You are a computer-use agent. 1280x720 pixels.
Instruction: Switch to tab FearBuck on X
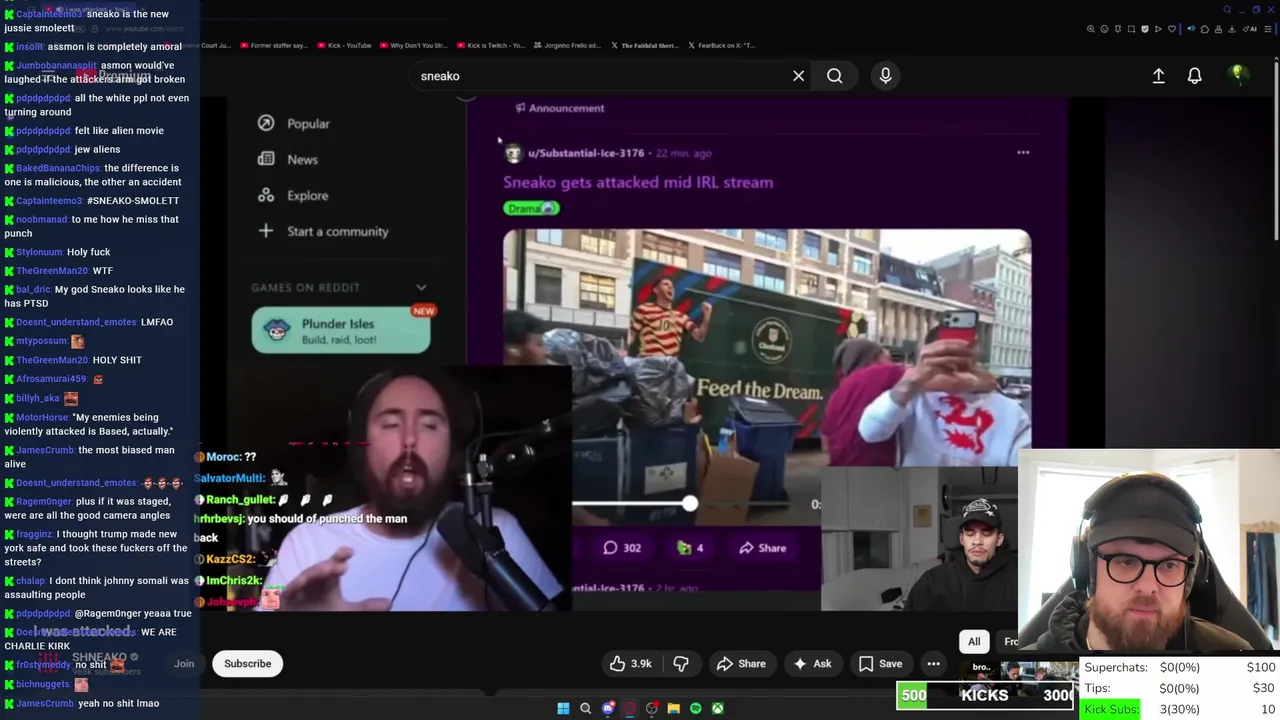pyautogui.click(x=722, y=45)
